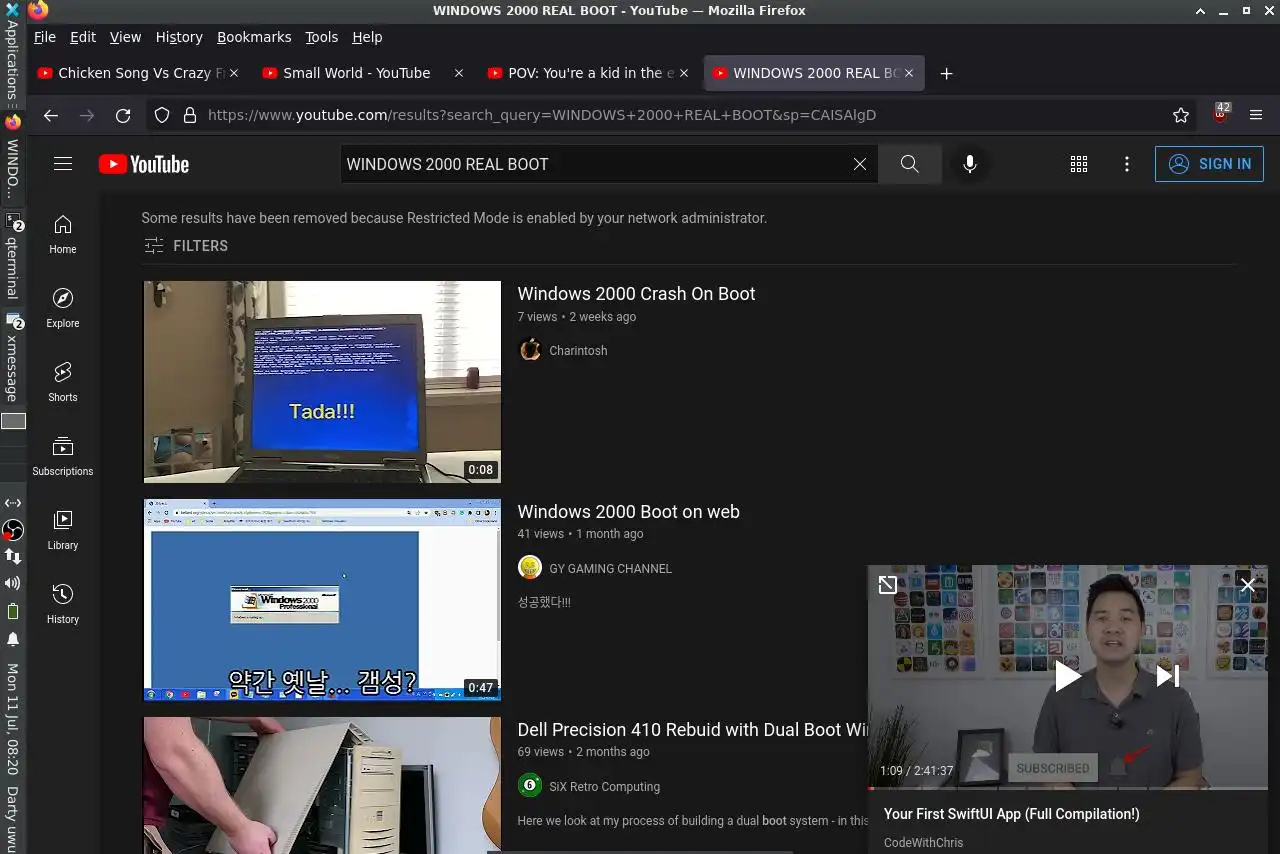1280x854 pixels.
Task: Click the SIGN IN button
Action: 1209,164
